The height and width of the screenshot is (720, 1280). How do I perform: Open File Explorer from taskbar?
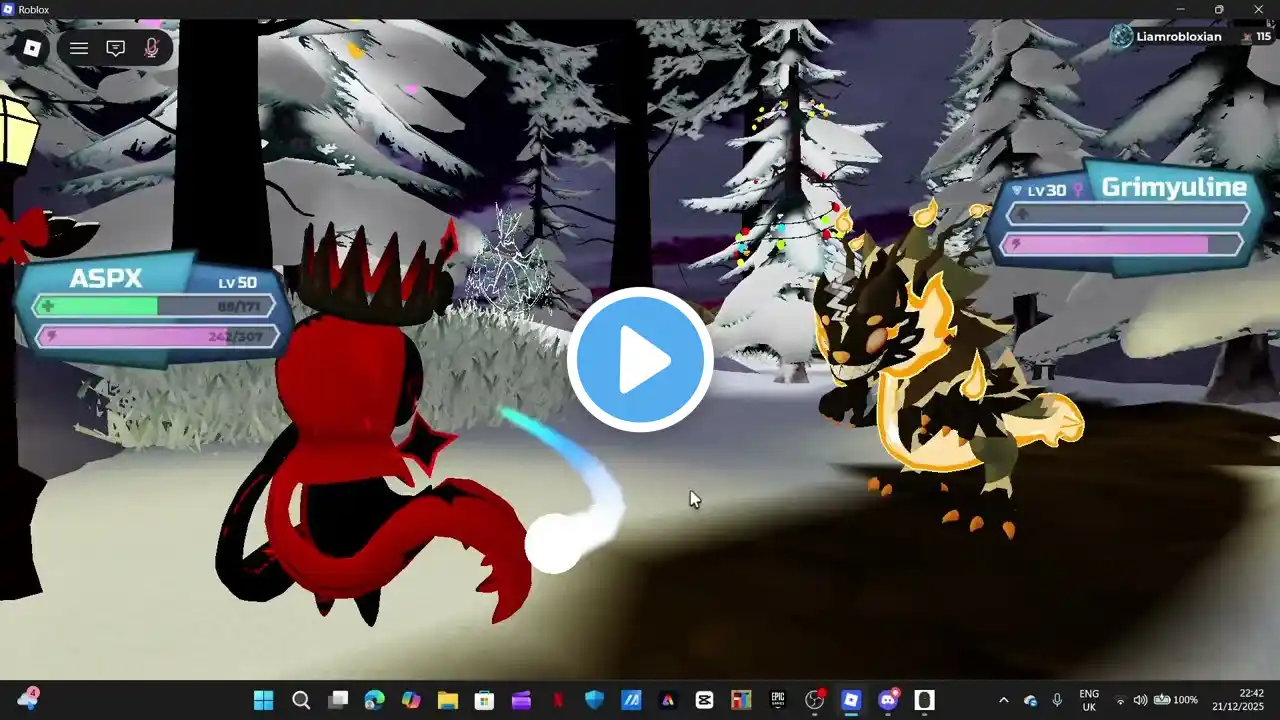coord(447,700)
